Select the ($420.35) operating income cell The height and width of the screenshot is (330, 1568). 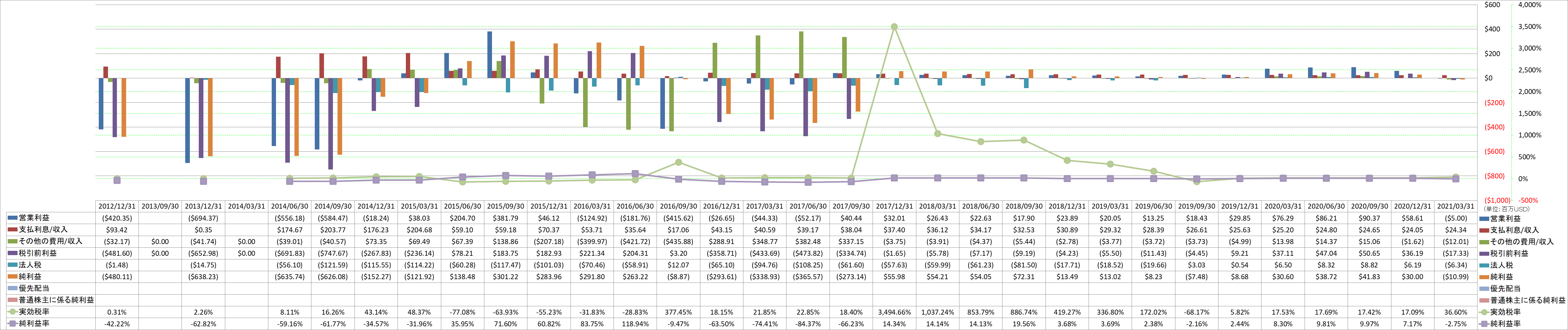pyautogui.click(x=117, y=218)
